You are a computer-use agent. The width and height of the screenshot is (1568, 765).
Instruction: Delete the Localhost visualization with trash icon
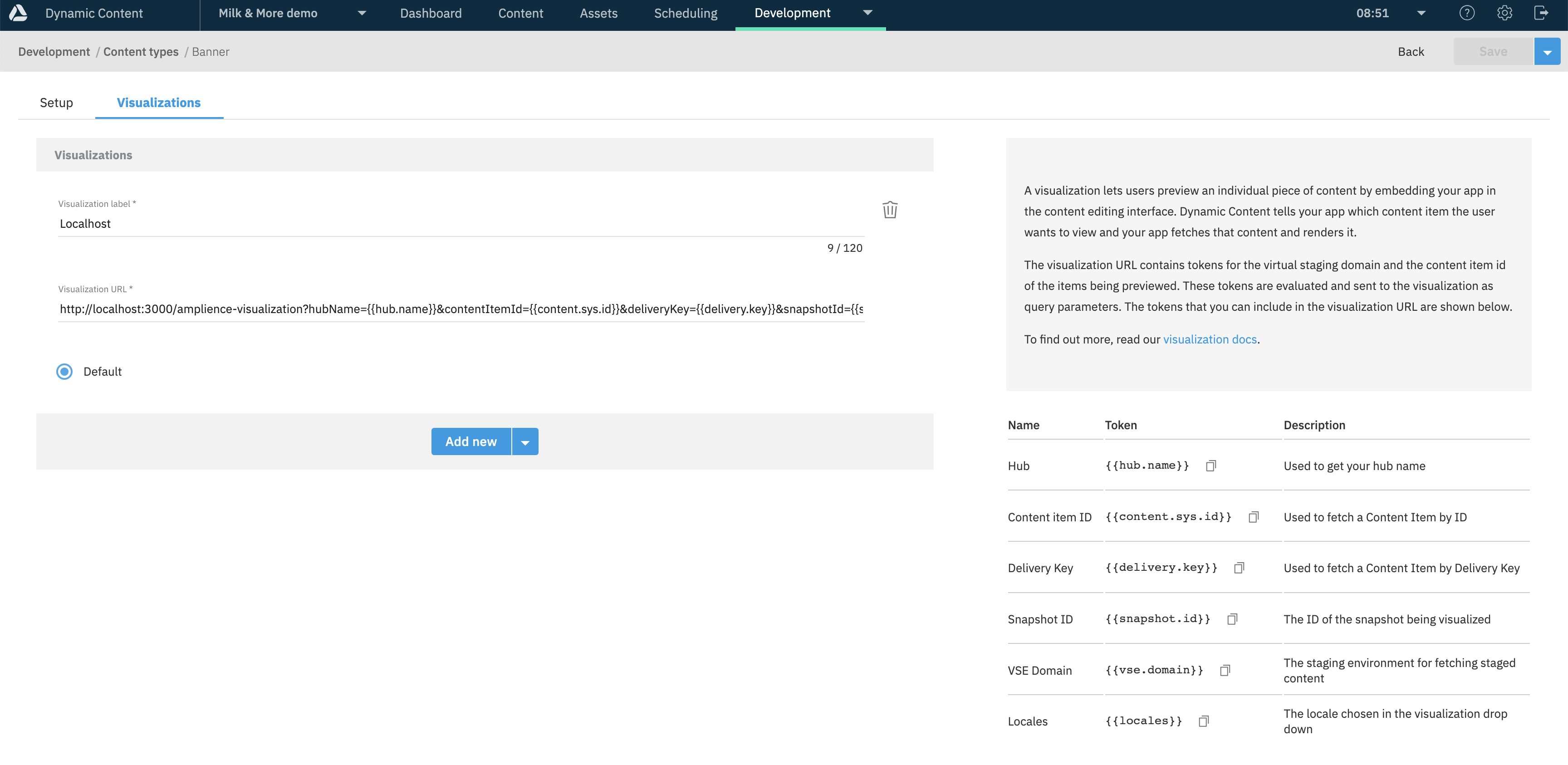pos(889,210)
